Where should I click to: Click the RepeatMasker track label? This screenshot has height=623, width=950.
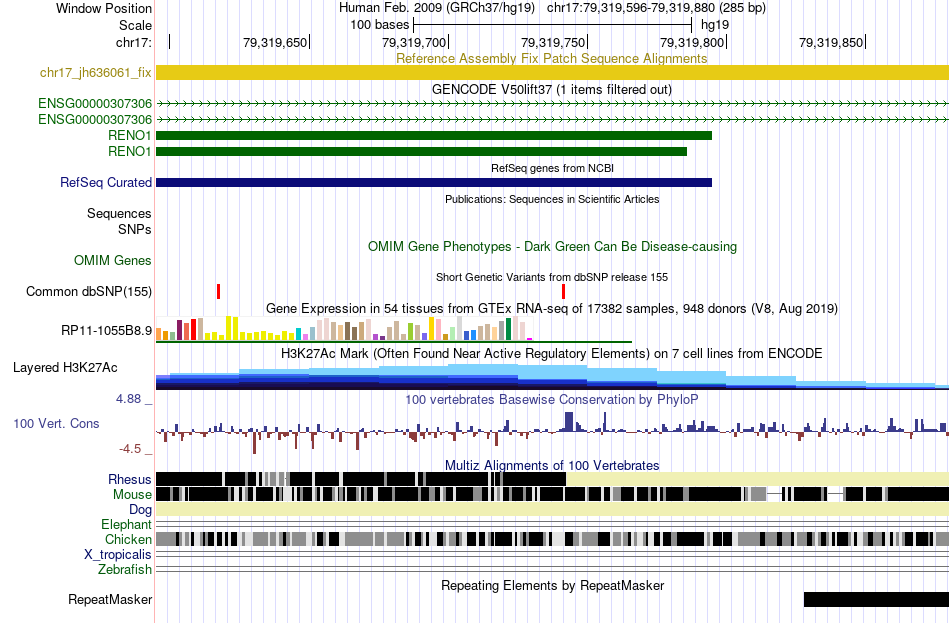pos(110,600)
